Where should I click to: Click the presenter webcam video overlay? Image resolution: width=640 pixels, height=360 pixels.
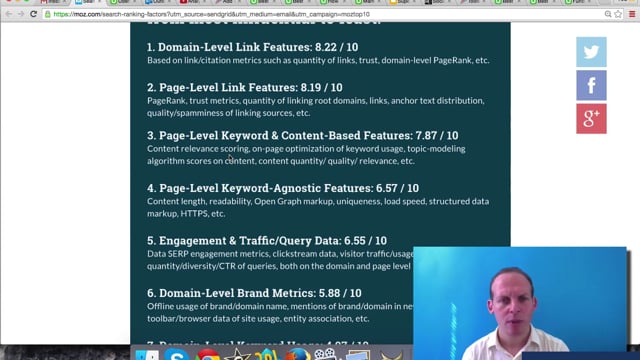tap(520, 303)
